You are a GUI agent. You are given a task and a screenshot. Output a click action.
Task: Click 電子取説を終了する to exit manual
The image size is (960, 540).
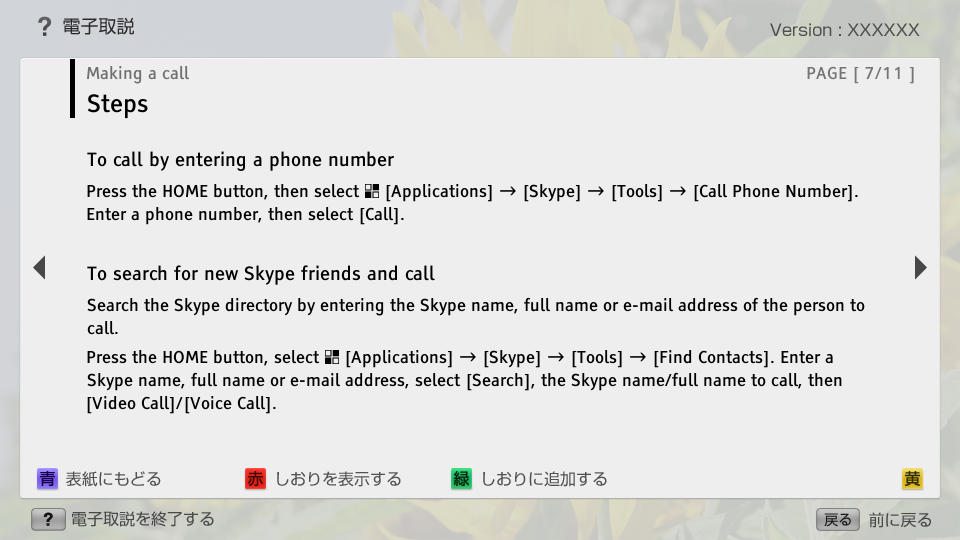[x=142, y=519]
